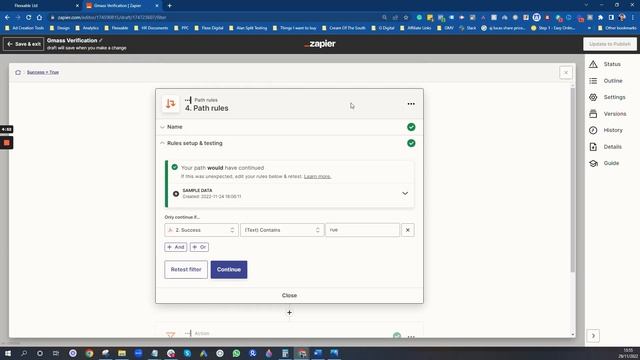640x360 pixels.
Task: Open Chrome from the taskbar
Action: [89, 353]
